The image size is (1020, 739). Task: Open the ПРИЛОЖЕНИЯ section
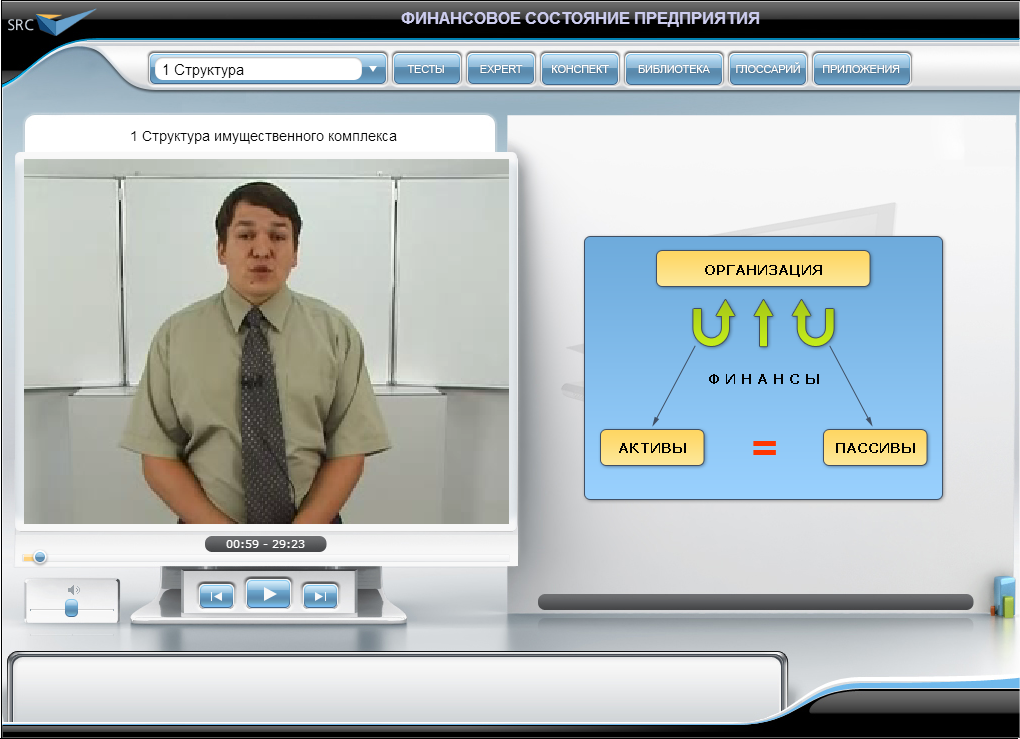pyautogui.click(x=861, y=69)
